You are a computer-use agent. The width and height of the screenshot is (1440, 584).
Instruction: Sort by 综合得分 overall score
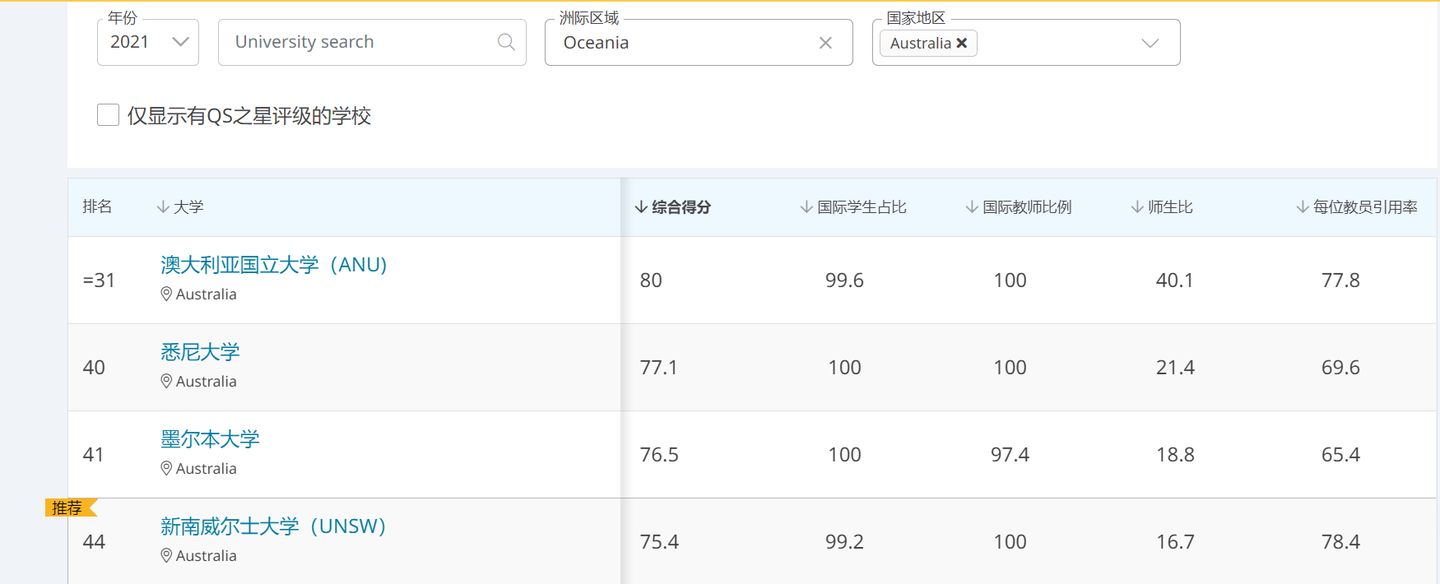click(673, 207)
